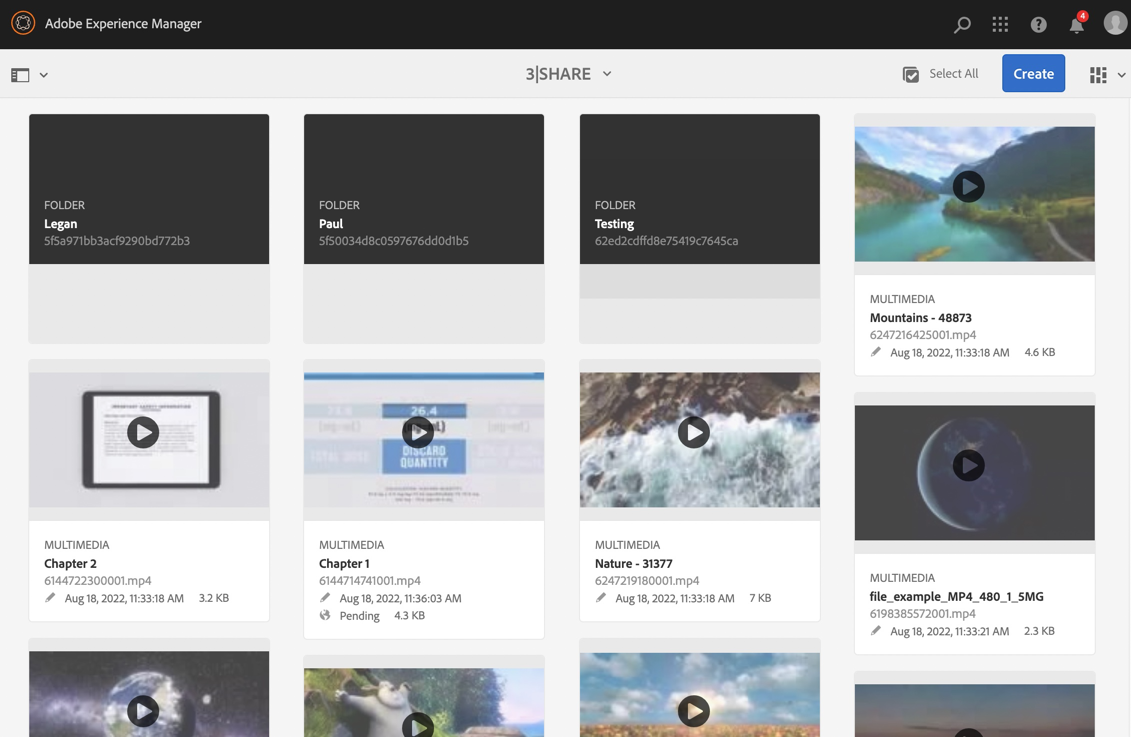Click the card view grid icon
The image size is (1131, 737).
coord(1098,75)
